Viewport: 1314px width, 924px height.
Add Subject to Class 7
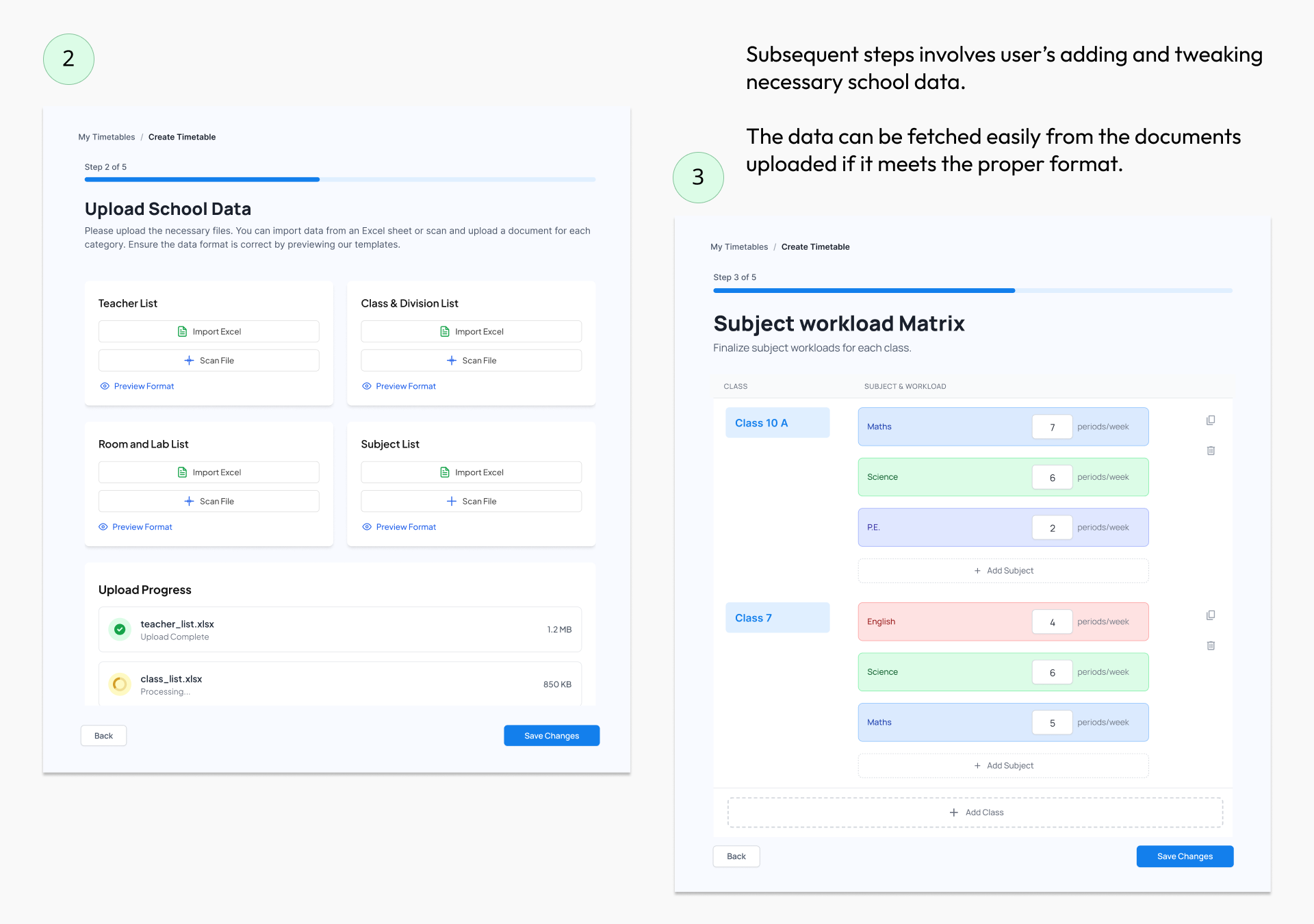(1003, 766)
